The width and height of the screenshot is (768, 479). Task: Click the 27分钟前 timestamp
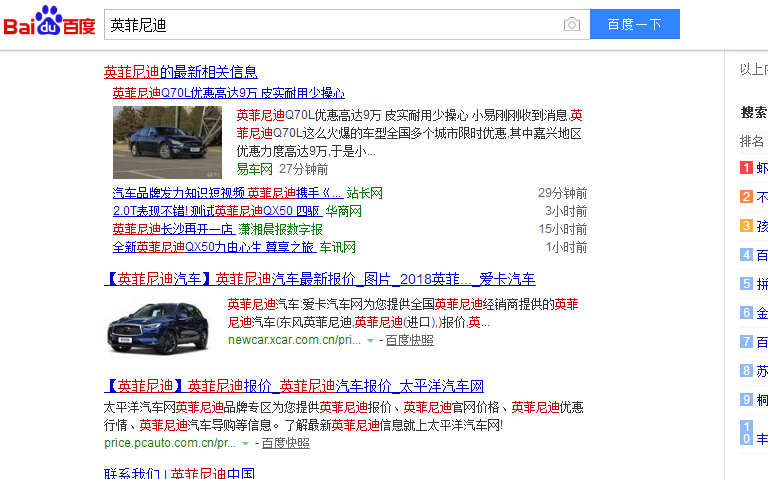click(x=304, y=169)
